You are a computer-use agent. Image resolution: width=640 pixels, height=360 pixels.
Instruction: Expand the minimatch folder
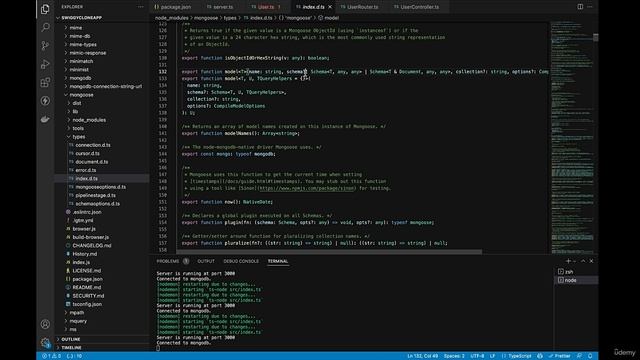[81, 61]
